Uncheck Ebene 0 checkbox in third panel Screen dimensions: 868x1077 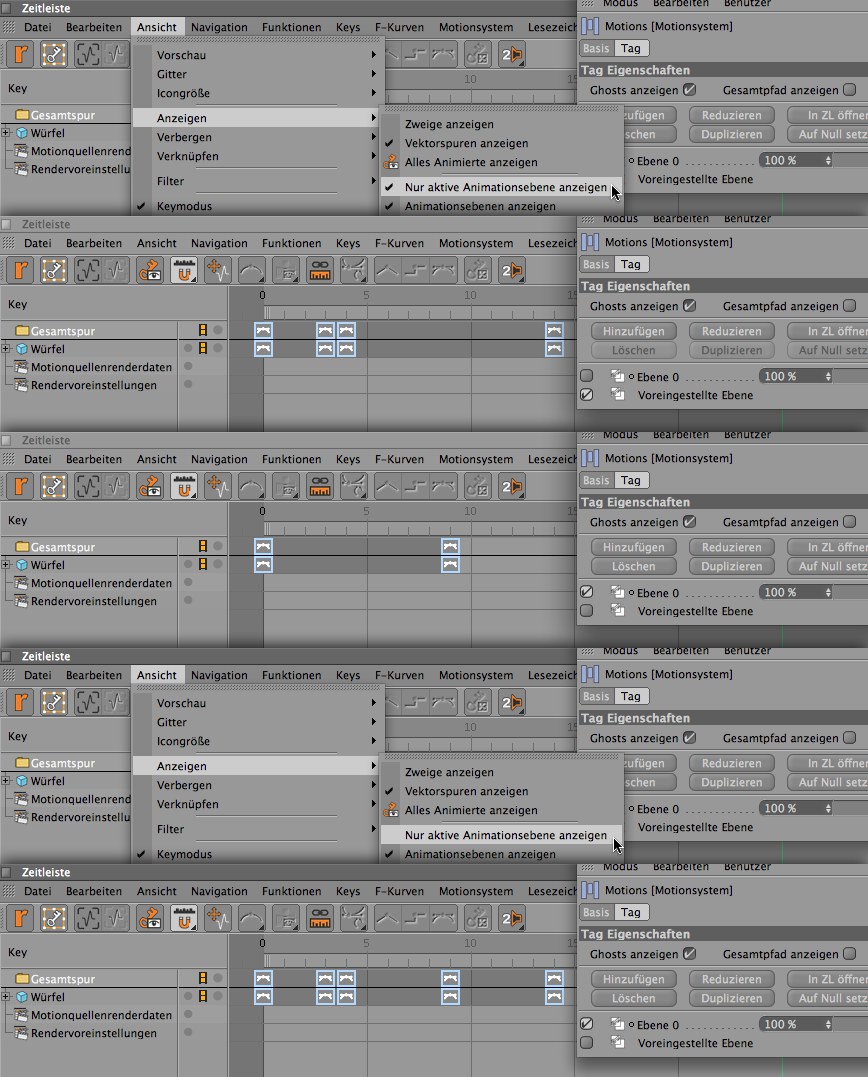(x=586, y=591)
